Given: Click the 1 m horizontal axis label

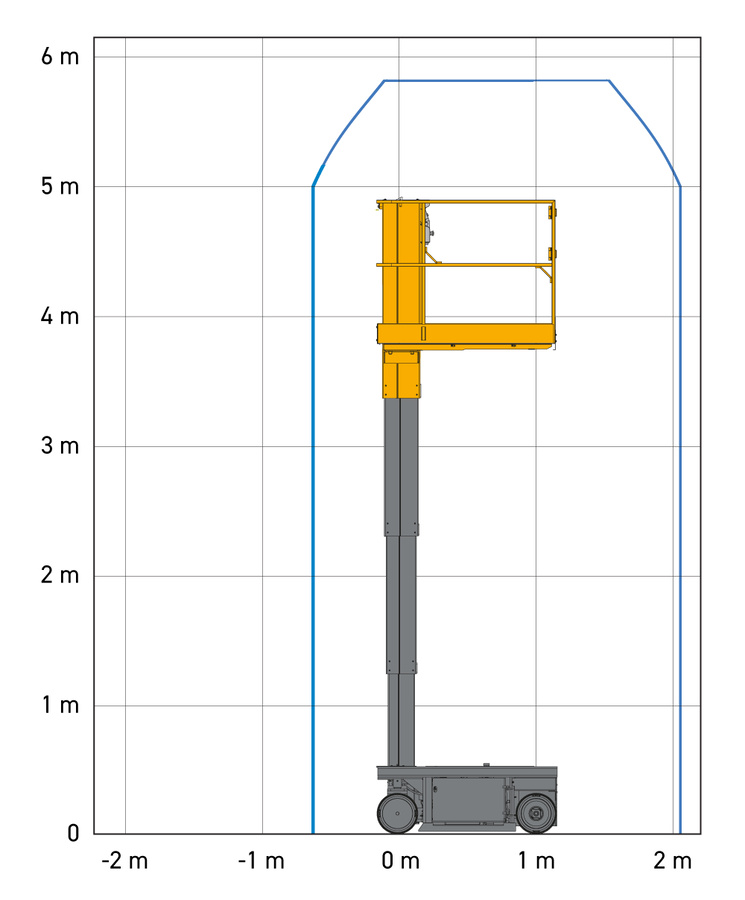Looking at the screenshot, I should 537,861.
